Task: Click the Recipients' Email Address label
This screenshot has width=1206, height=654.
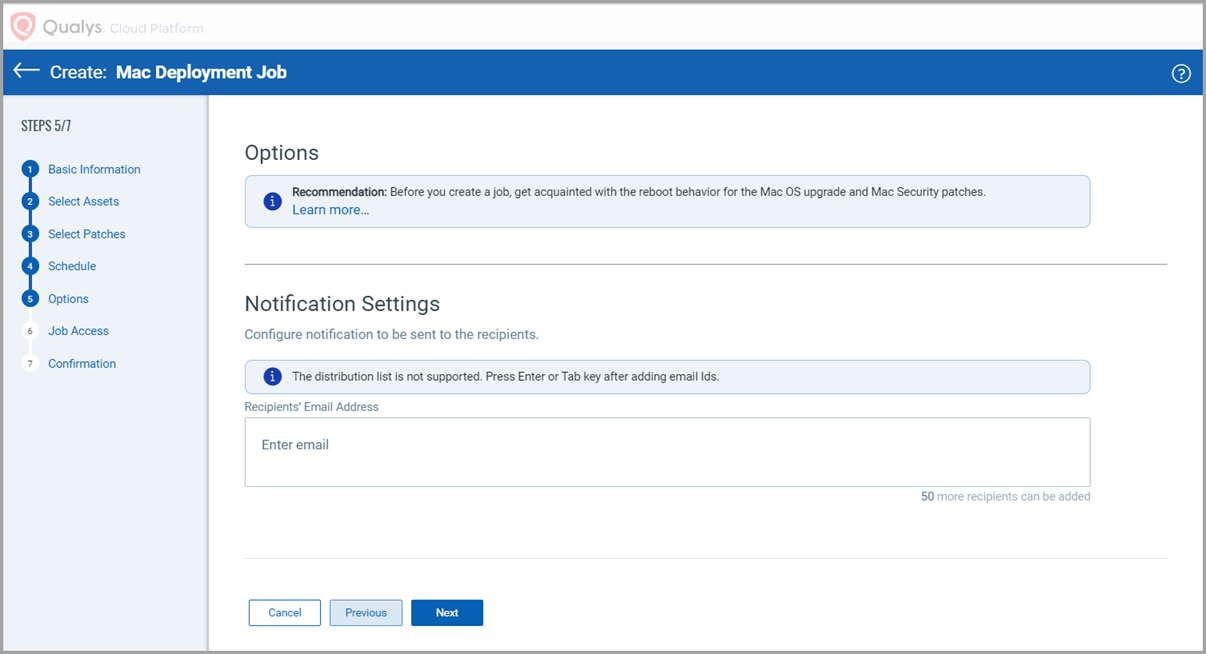Action: point(311,407)
